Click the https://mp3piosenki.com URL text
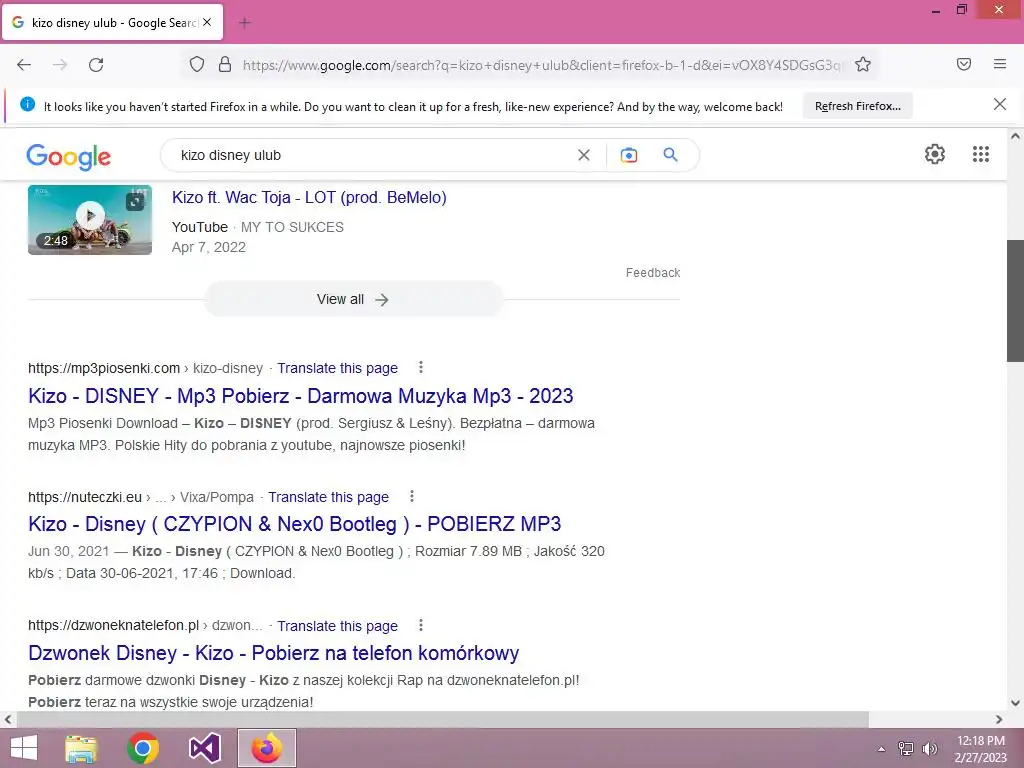Viewport: 1024px width, 768px height. [x=104, y=368]
